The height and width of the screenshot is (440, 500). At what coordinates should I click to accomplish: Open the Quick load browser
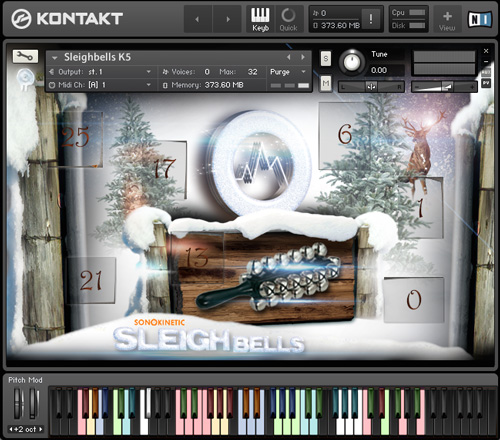[288, 19]
